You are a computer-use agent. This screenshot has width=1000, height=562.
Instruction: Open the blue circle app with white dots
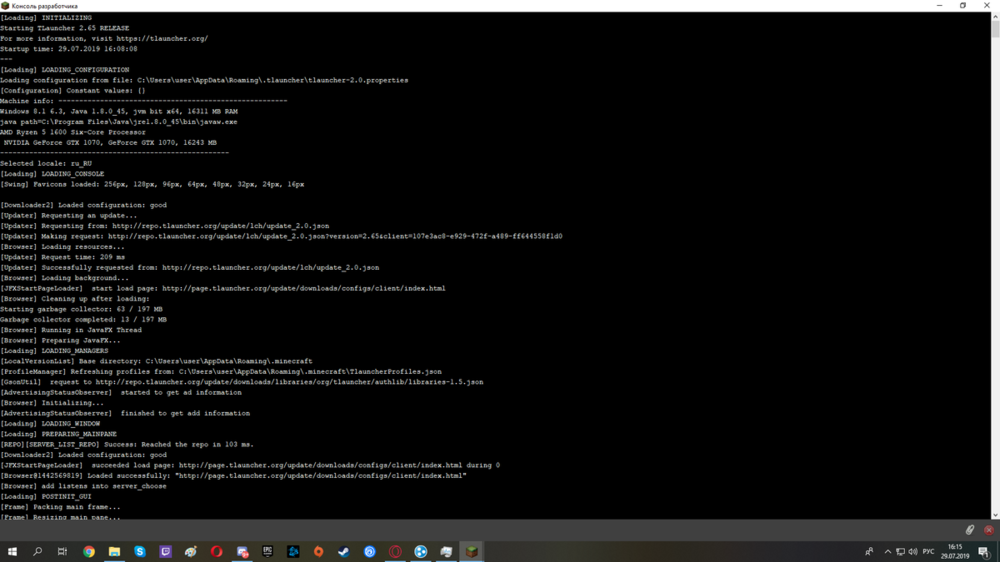pyautogui.click(x=420, y=551)
